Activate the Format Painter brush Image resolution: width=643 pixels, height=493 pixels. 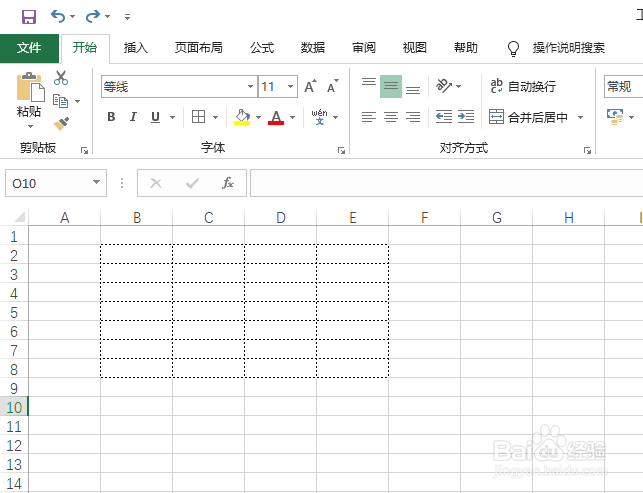(61, 123)
